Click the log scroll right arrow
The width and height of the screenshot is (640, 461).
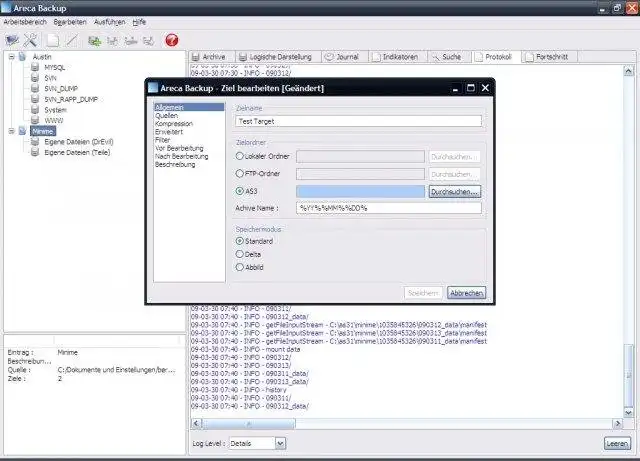coord(618,424)
